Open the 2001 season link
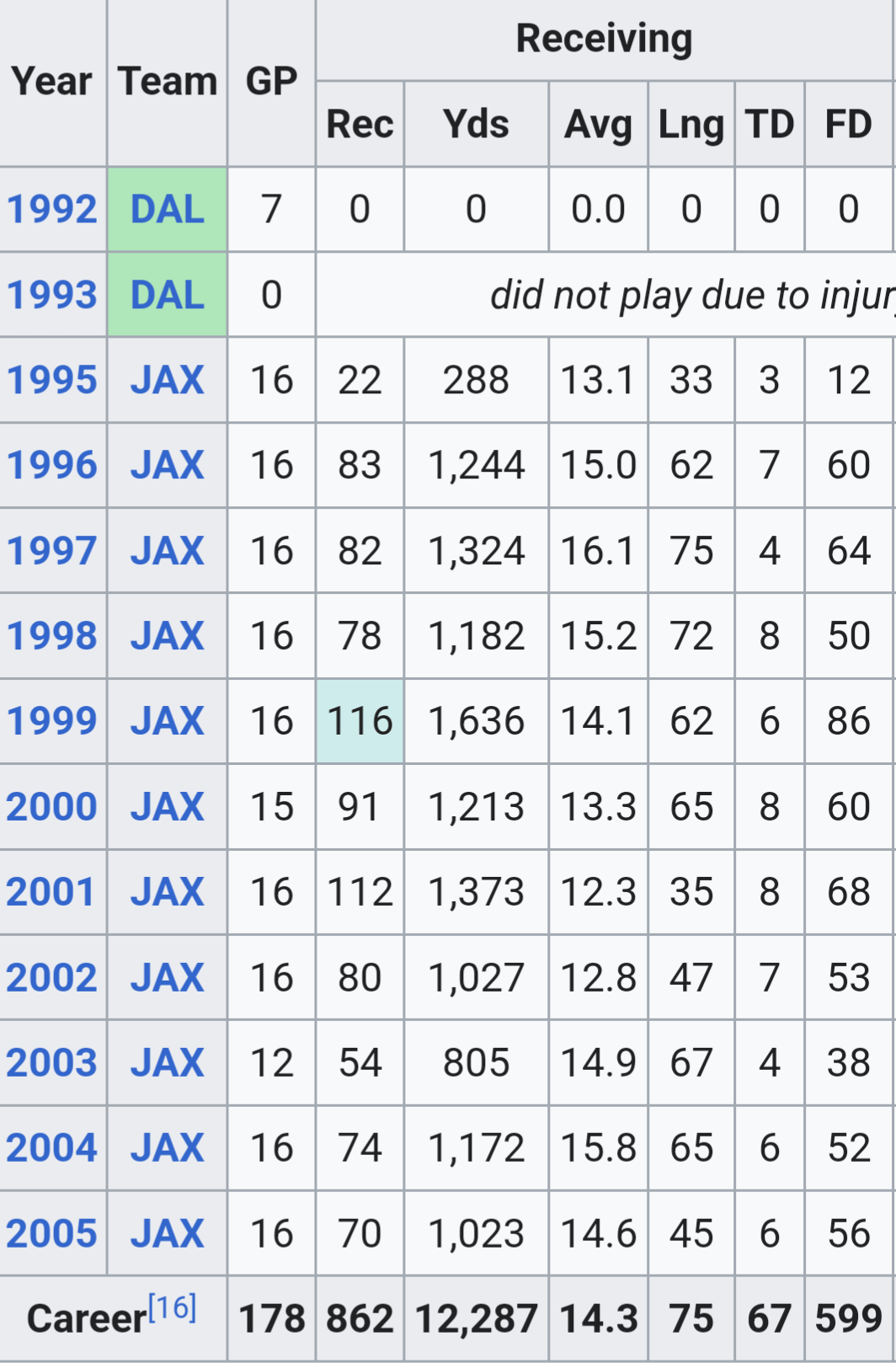This screenshot has height=1363, width=896. coord(51,892)
